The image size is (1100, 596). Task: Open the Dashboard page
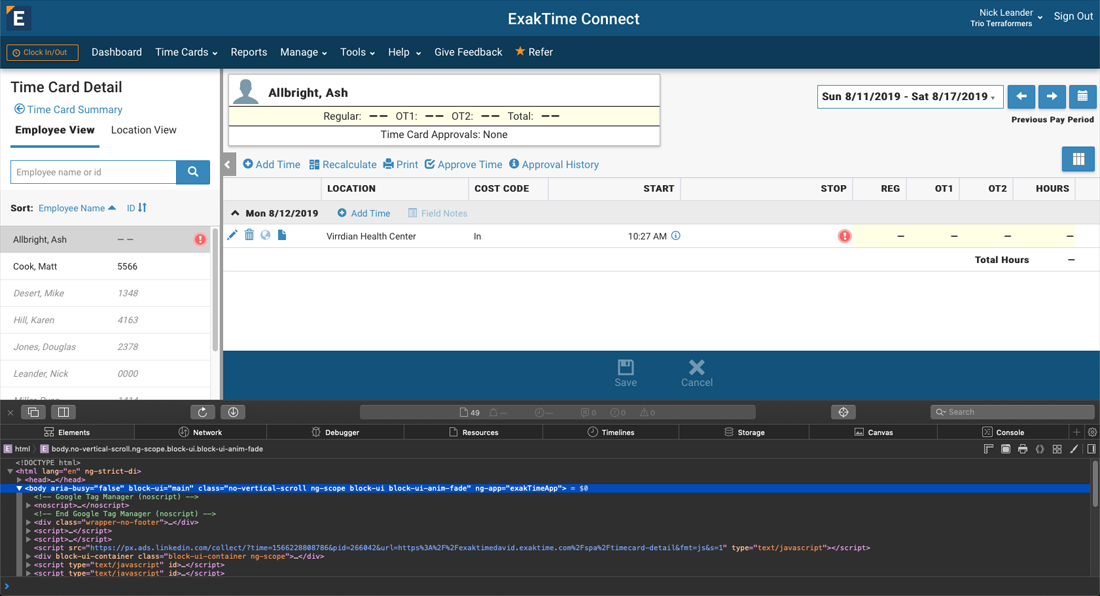click(x=116, y=52)
